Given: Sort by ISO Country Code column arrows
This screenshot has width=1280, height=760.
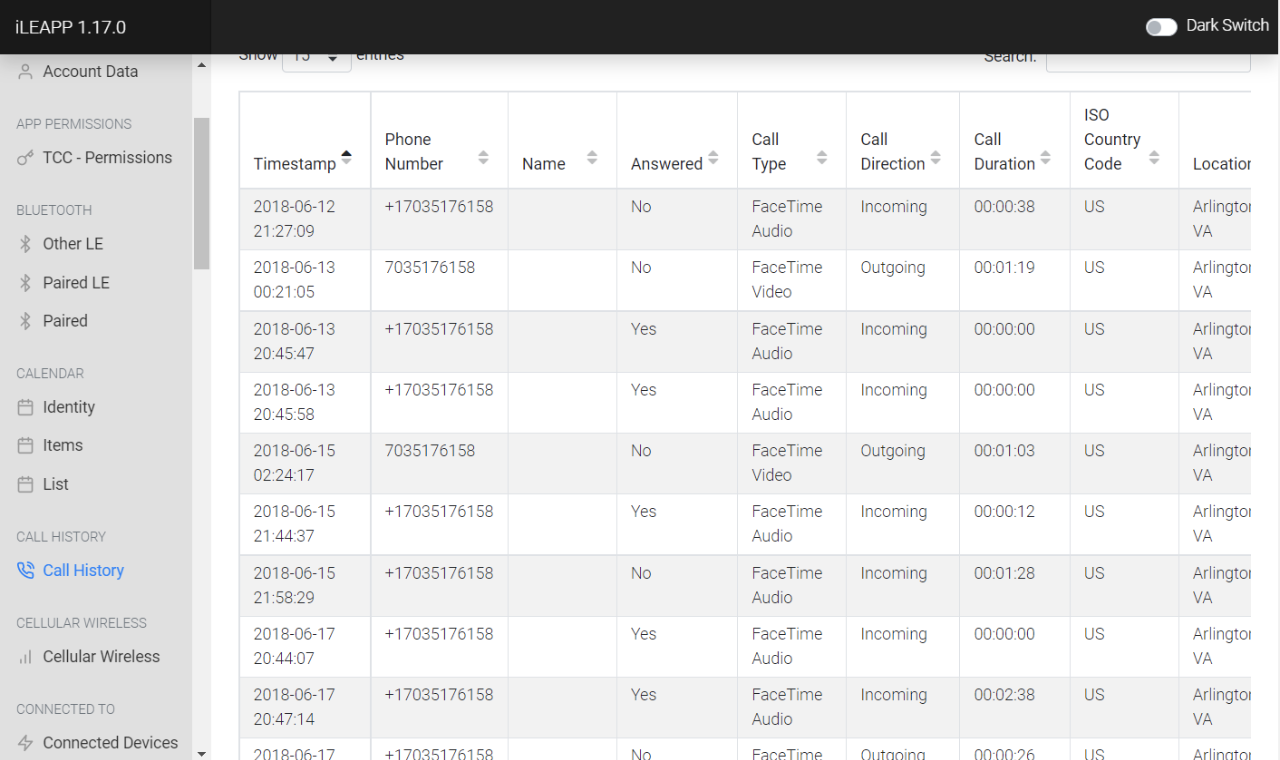Looking at the screenshot, I should click(1154, 157).
